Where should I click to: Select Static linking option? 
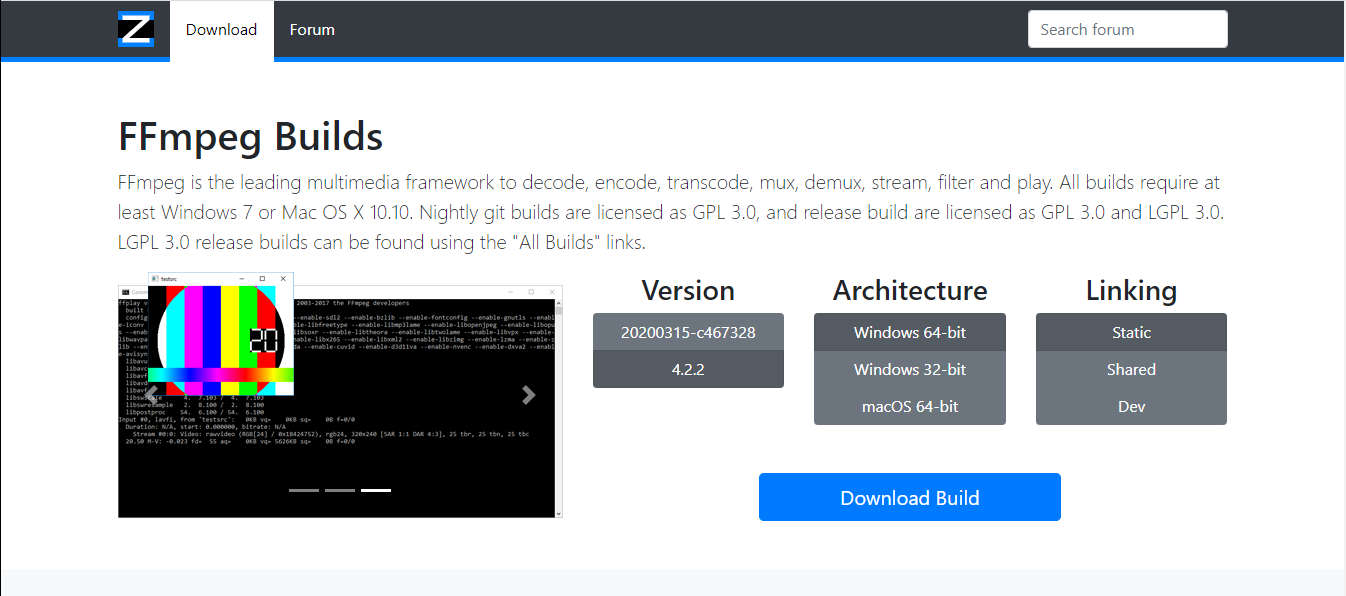[x=1131, y=332]
